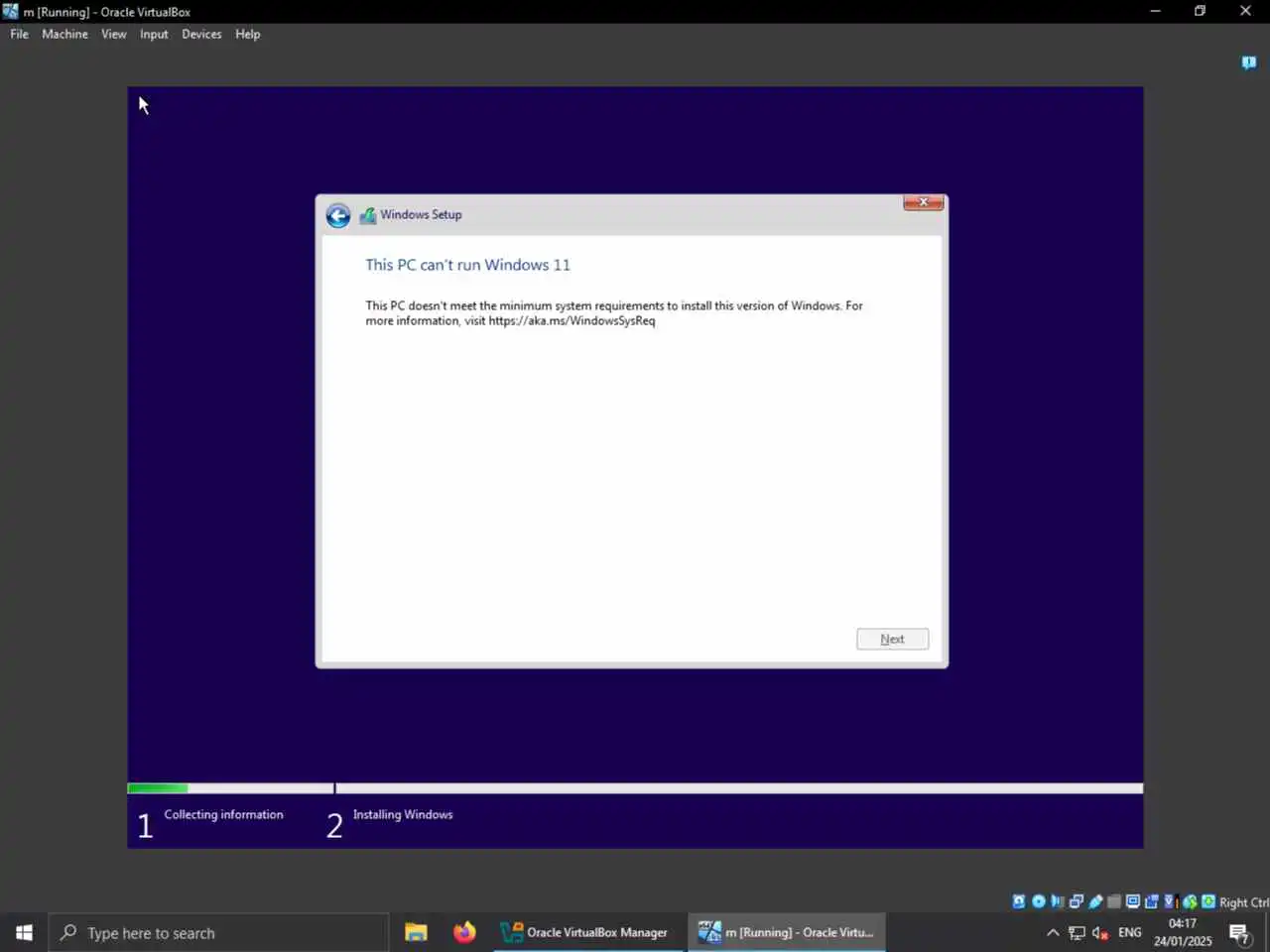
Task: Click the mouse integration status icon
Action: [1190, 901]
